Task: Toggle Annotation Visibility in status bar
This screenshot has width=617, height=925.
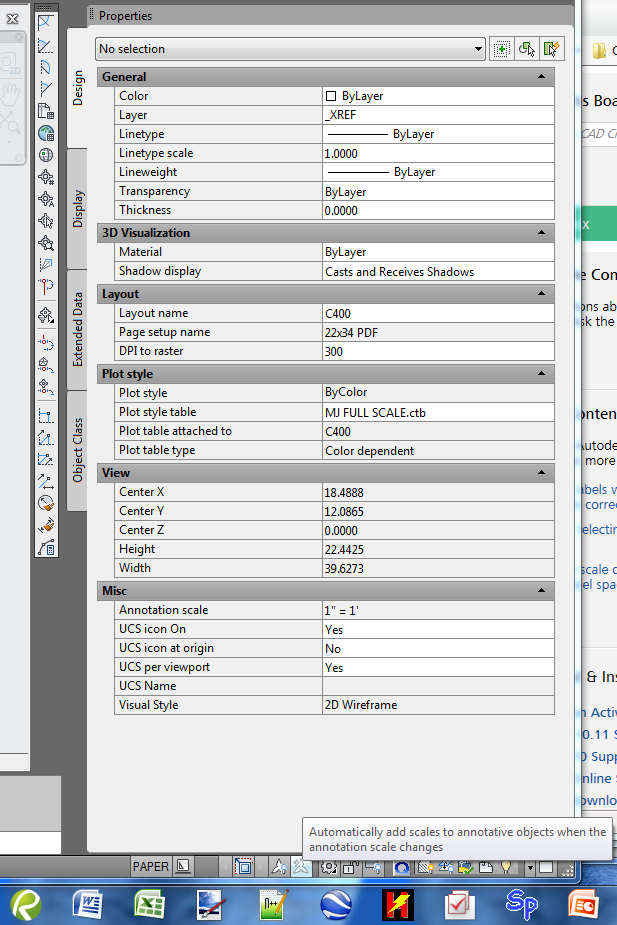Action: point(279,867)
